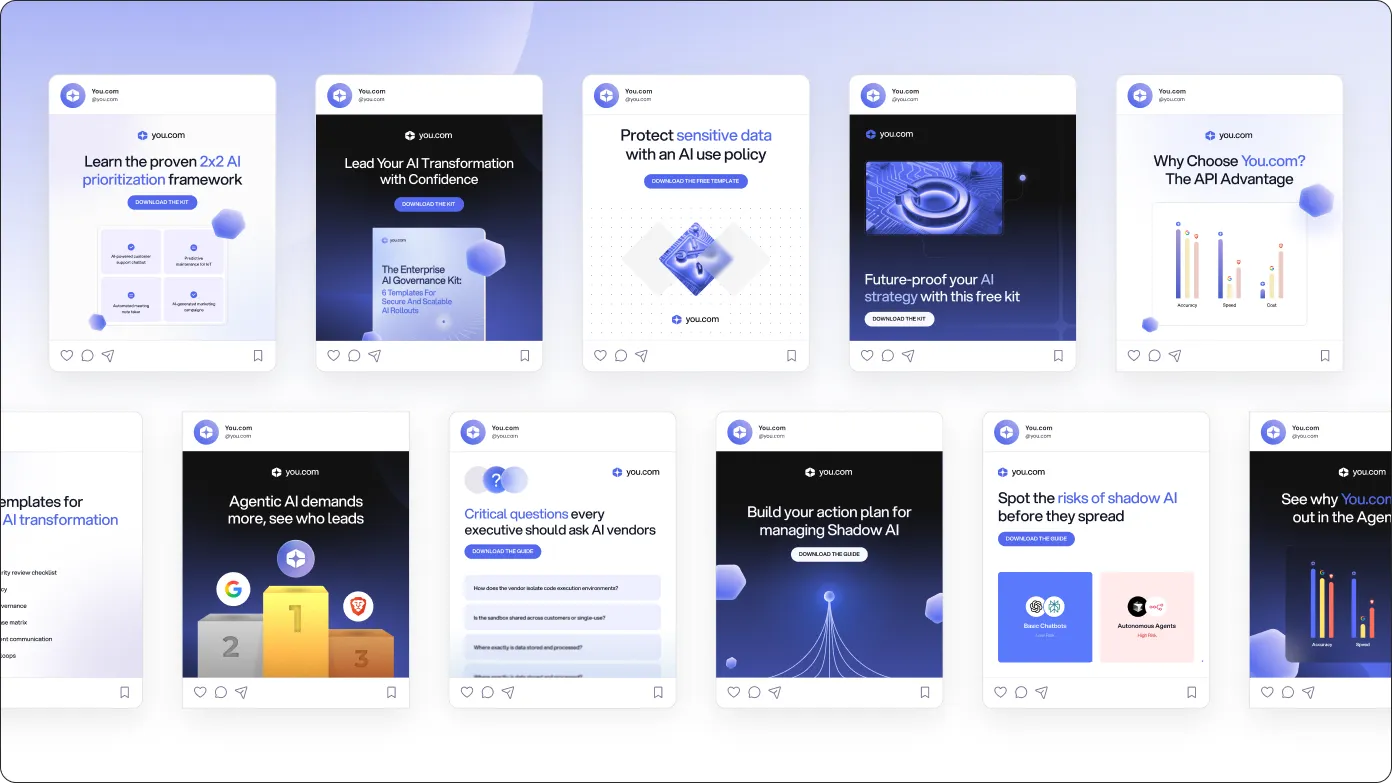The width and height of the screenshot is (1392, 783).
Task: Bookmark the 'Protect sensitive data' post
Action: tap(791, 355)
